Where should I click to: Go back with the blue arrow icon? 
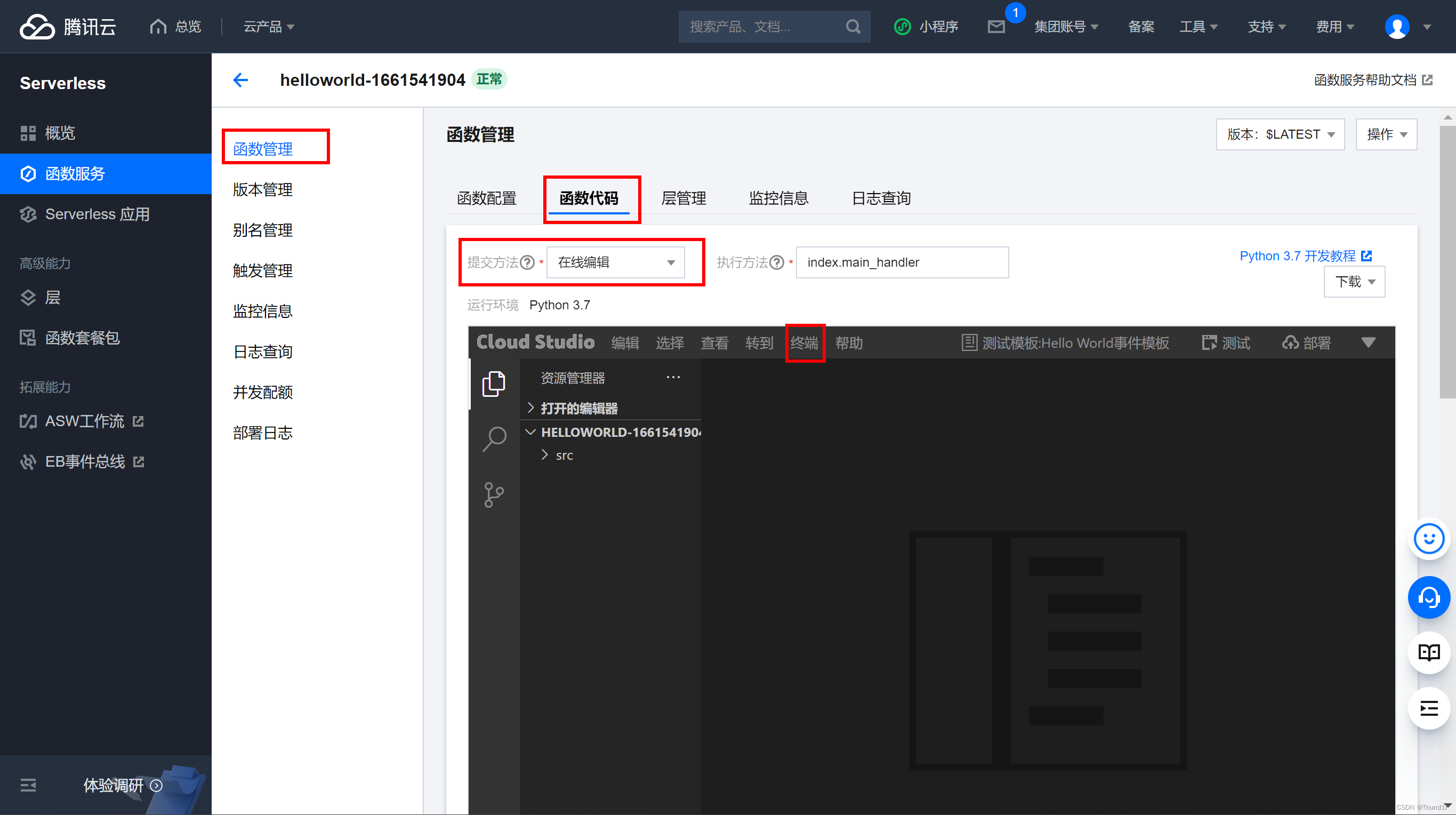click(241, 80)
